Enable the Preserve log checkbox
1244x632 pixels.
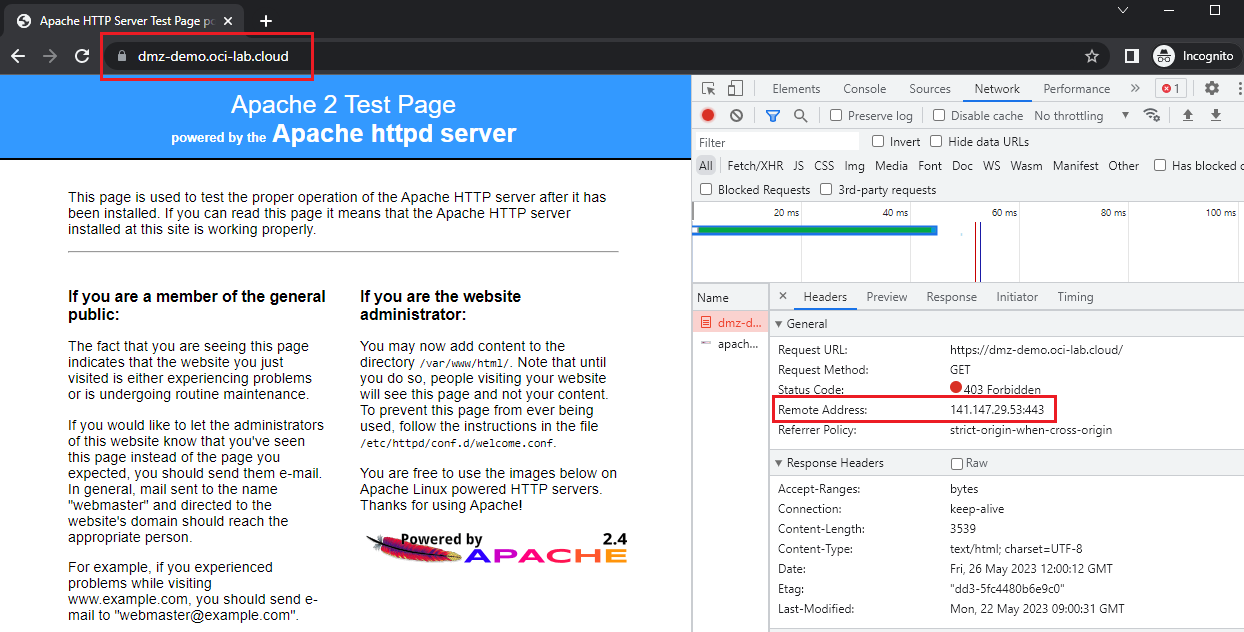(836, 116)
